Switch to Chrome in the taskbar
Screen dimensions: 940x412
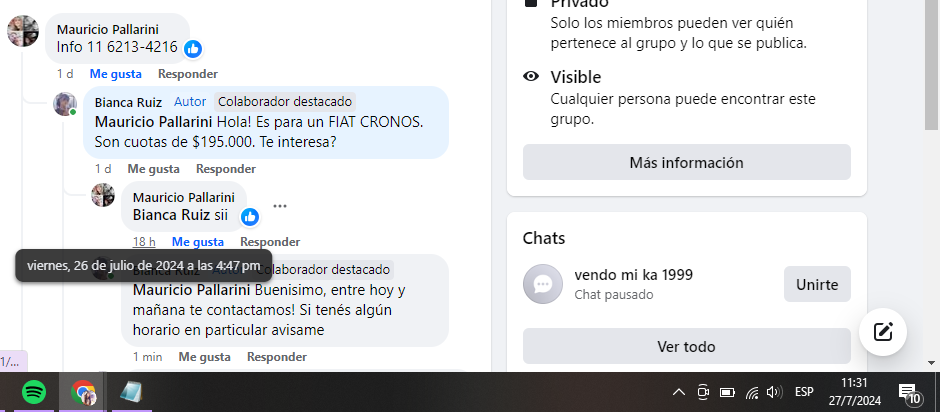point(83,393)
